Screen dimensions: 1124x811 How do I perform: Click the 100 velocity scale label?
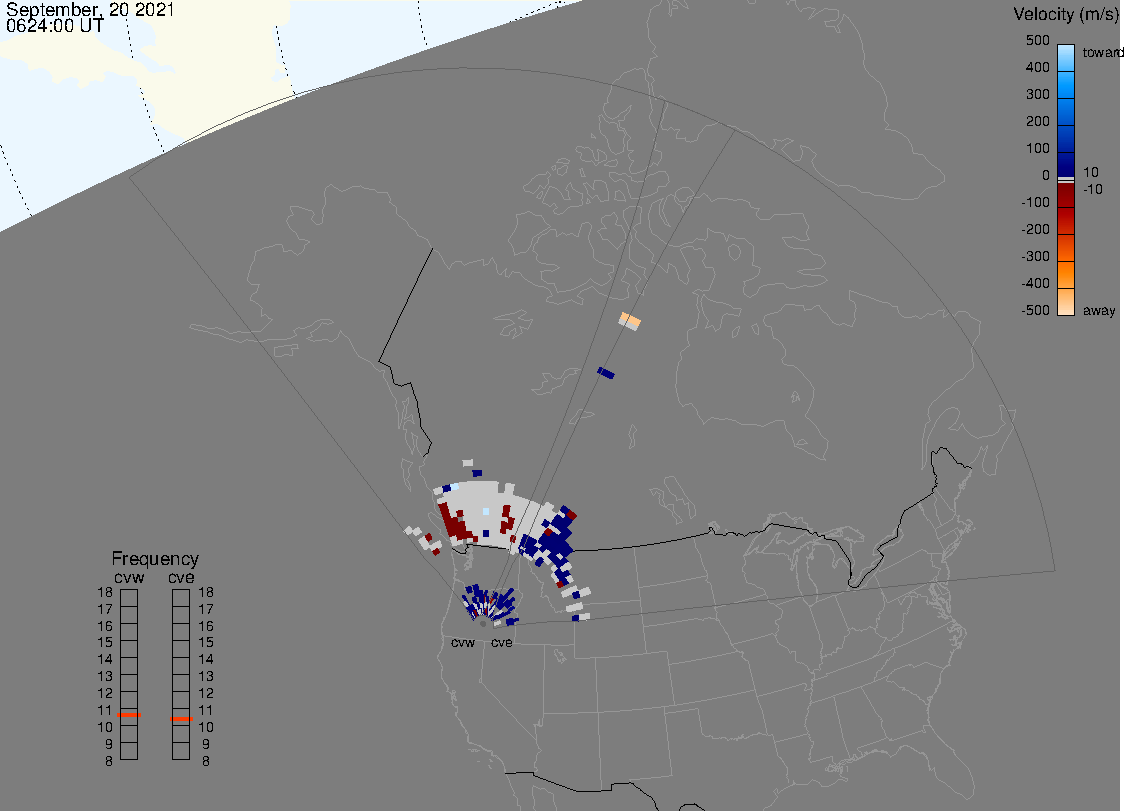(x=1037, y=148)
